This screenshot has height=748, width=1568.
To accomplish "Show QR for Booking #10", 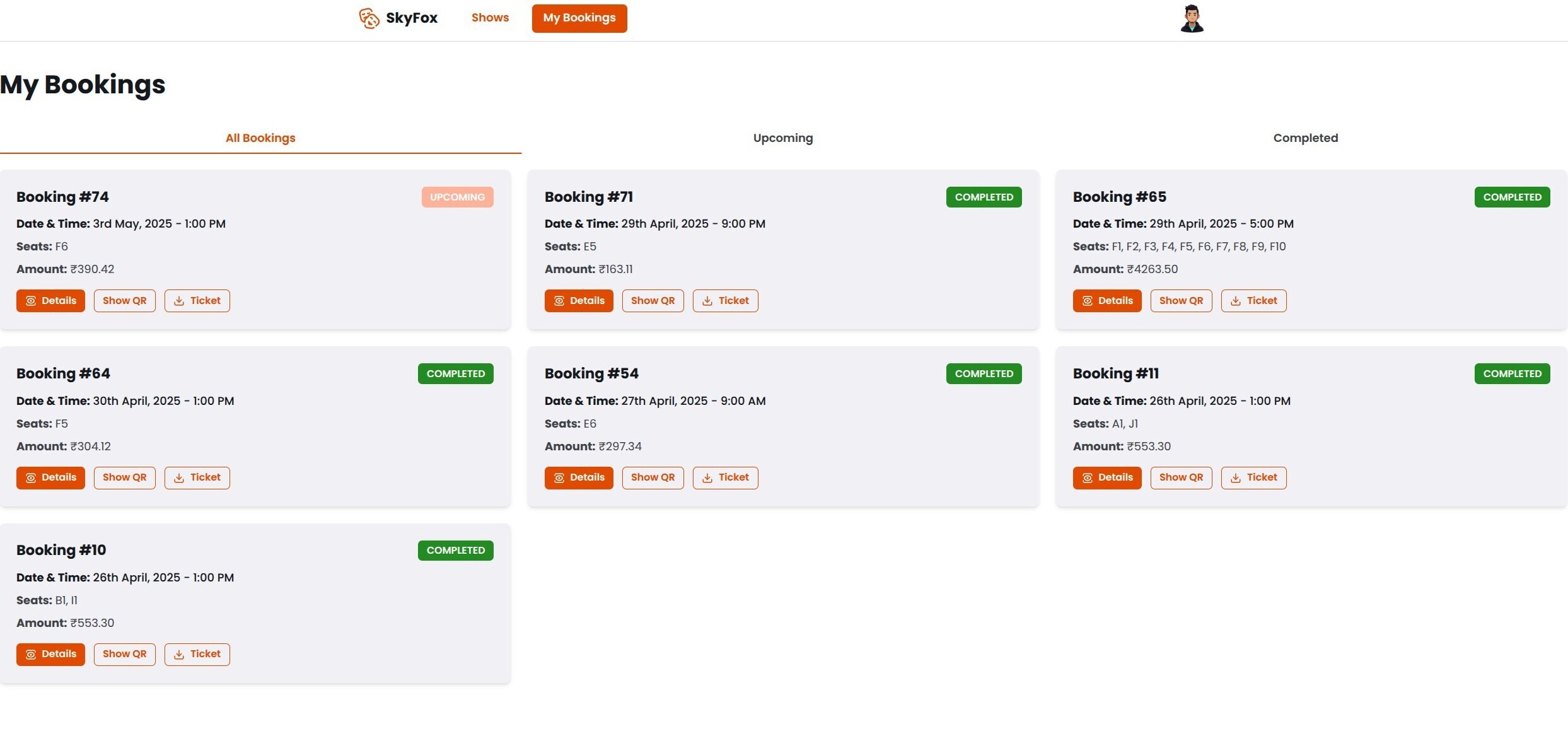I will coord(125,654).
